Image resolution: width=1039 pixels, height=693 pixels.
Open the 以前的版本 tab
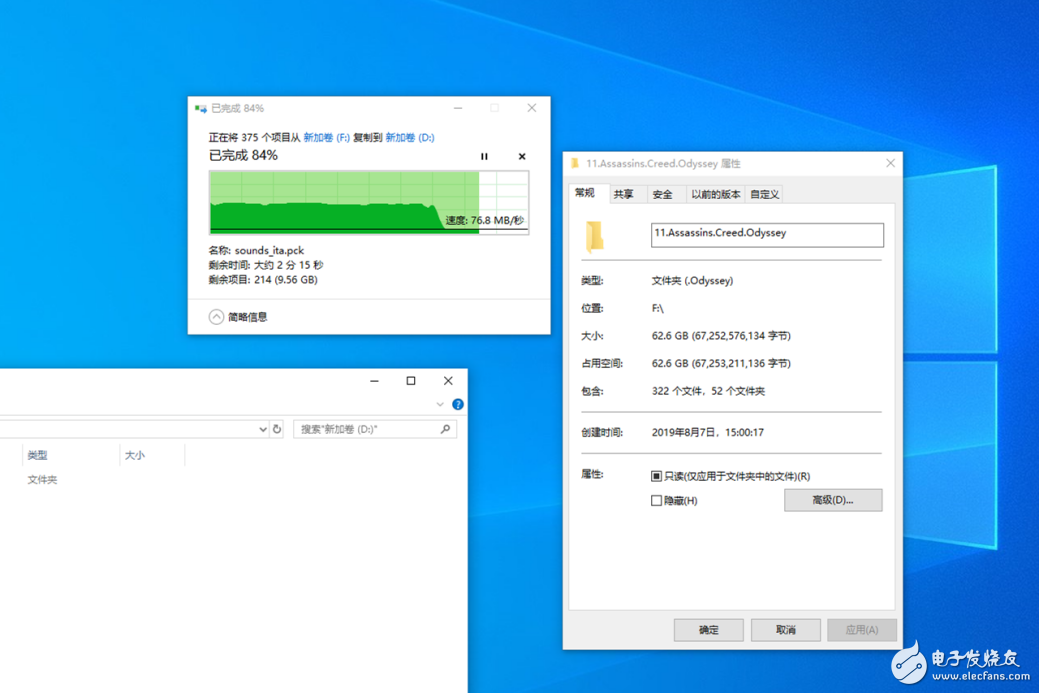716,194
